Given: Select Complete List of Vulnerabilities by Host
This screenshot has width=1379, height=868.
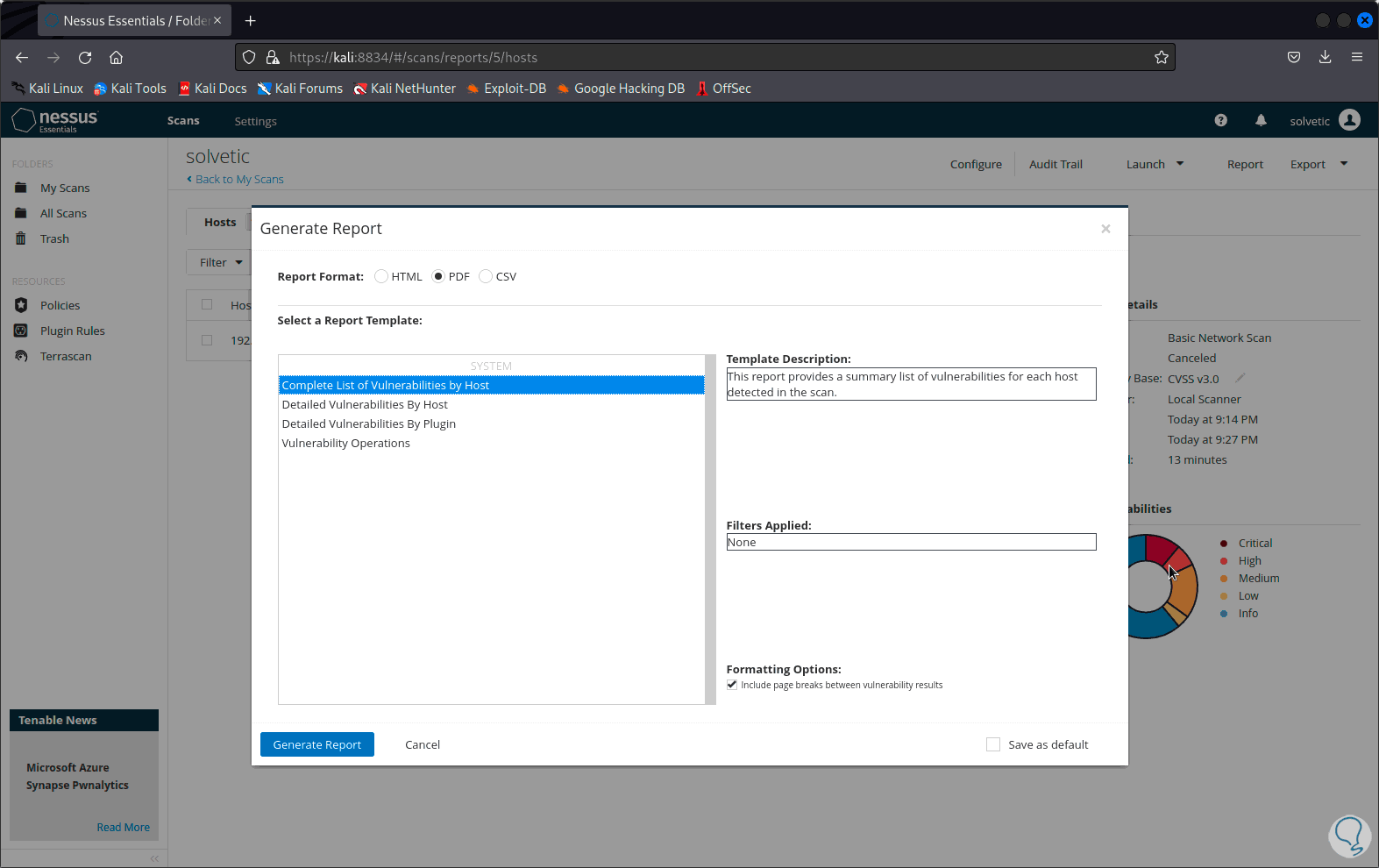Looking at the screenshot, I should point(491,385).
